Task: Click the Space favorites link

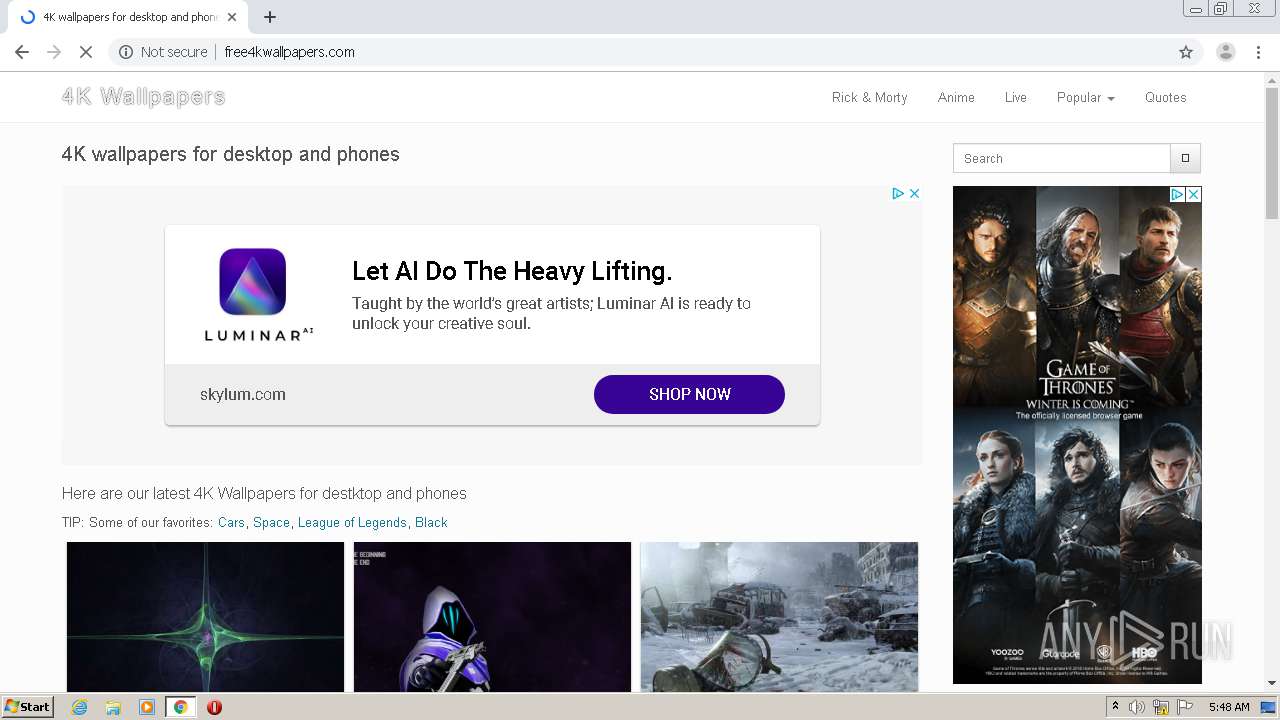Action: click(x=271, y=522)
